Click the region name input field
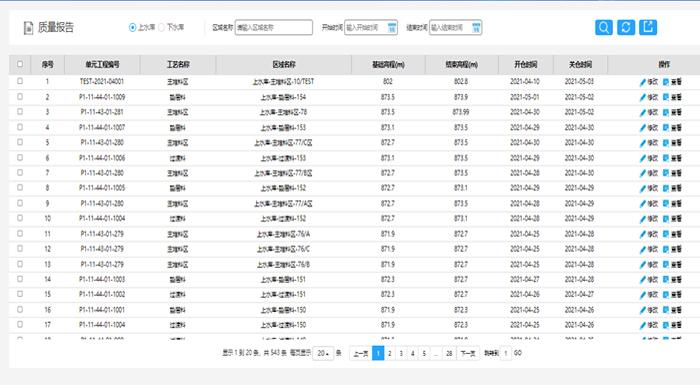Viewport: 700px width, 385px height. point(274,27)
